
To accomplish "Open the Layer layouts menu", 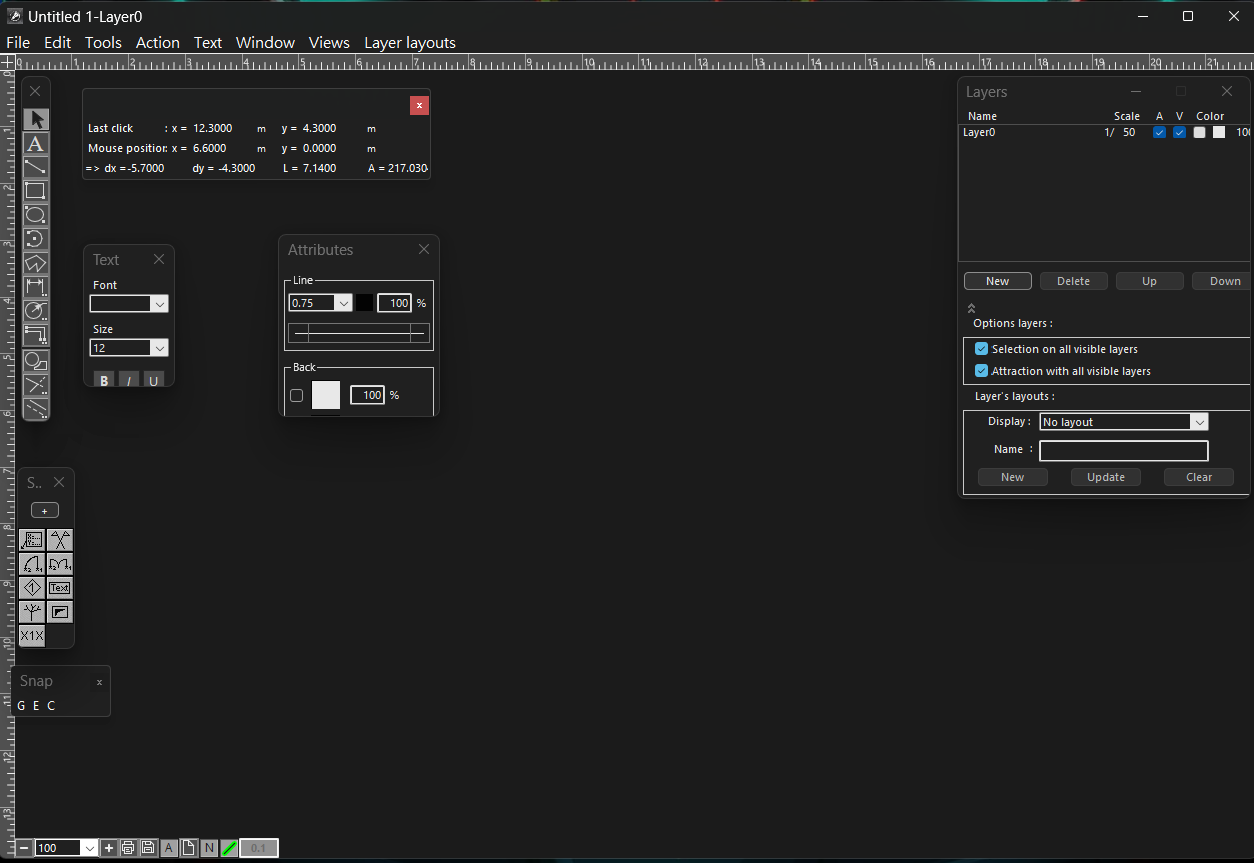I will click(x=410, y=42).
